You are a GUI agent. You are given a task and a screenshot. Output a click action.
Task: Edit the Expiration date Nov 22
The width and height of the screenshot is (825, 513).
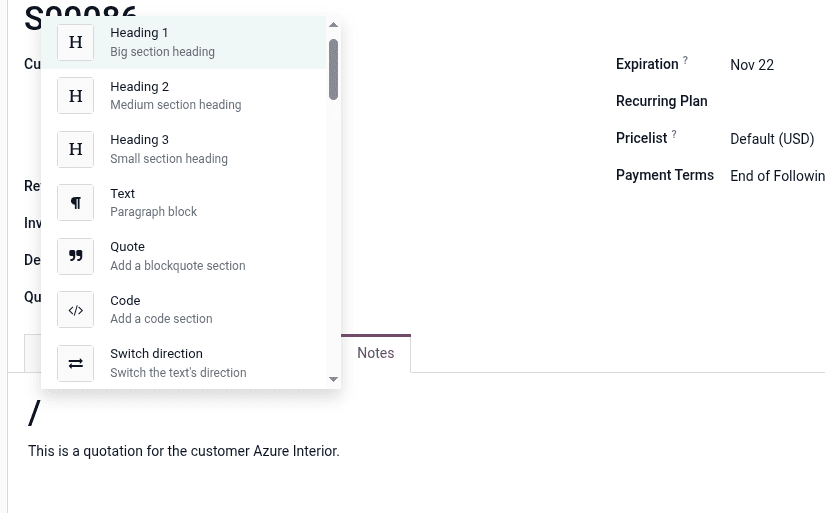pyautogui.click(x=752, y=65)
